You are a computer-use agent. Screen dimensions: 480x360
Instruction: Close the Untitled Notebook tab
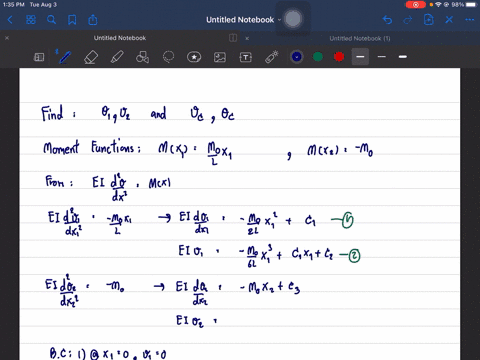coord(7,38)
